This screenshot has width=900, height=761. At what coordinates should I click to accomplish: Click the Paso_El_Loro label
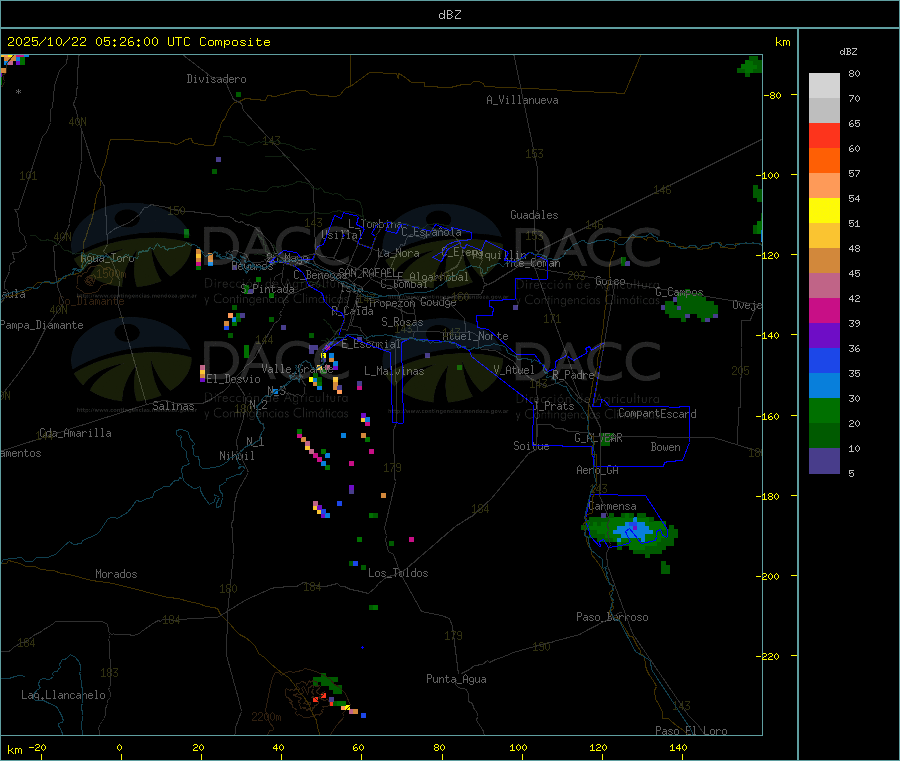tap(691, 731)
